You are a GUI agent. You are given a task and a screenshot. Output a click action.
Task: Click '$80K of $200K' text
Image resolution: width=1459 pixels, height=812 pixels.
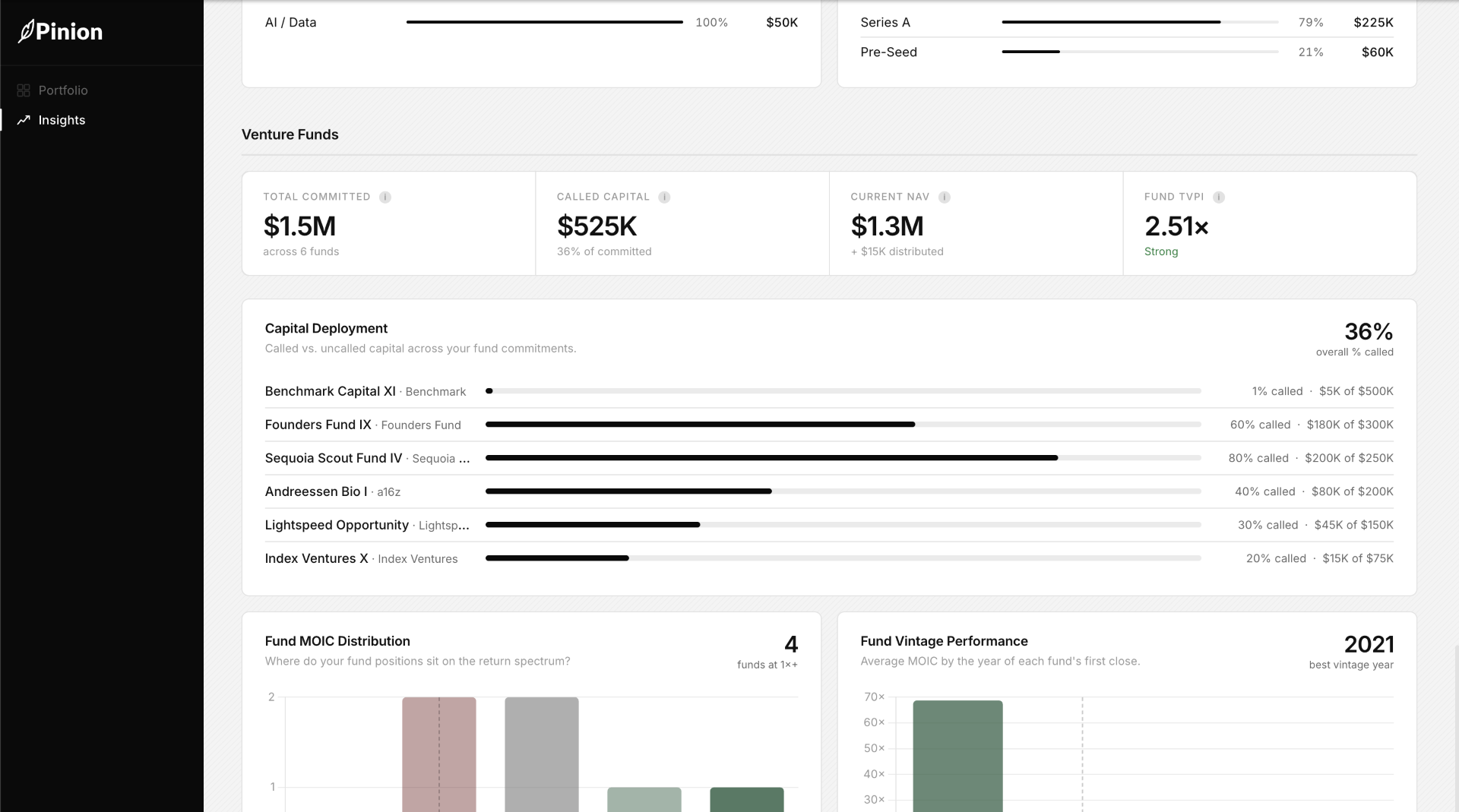click(1353, 491)
